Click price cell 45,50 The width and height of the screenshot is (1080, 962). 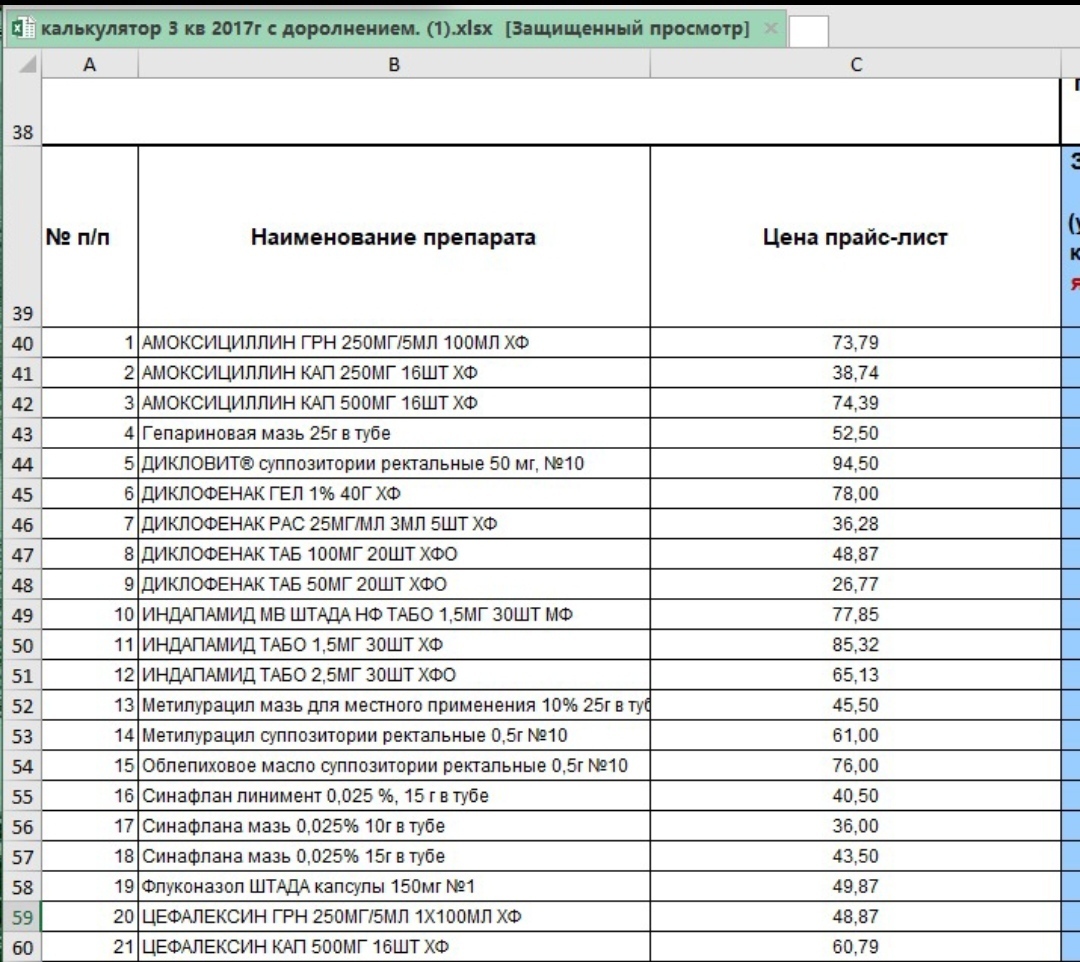pos(855,705)
